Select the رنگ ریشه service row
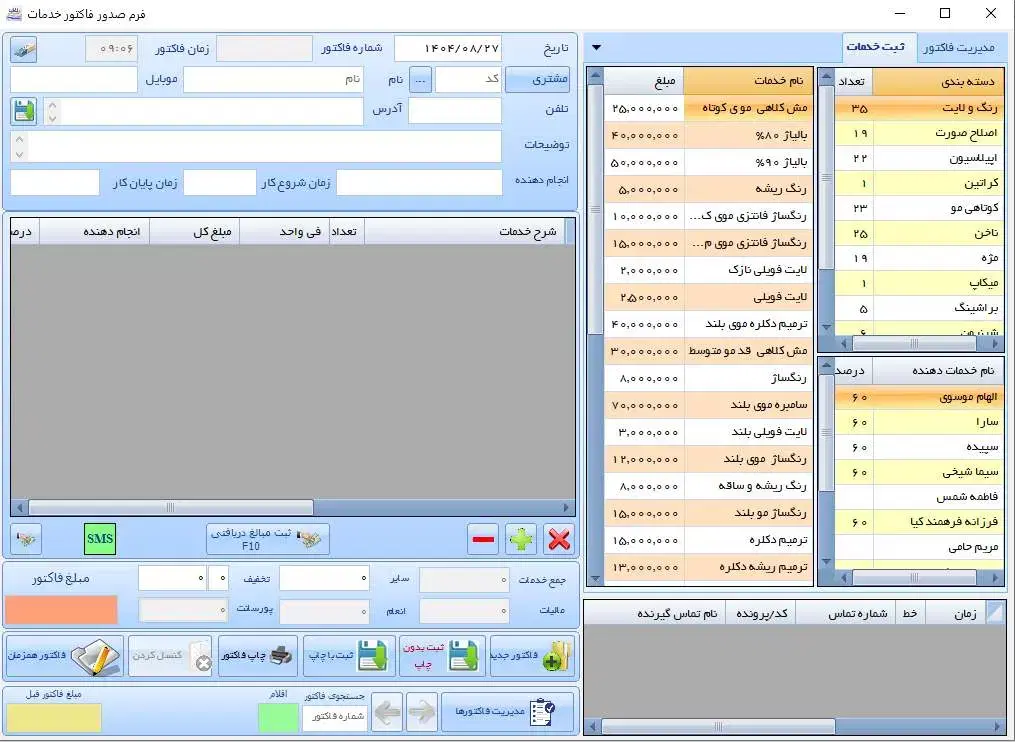Screen dimensions: 1015x742 [707, 189]
